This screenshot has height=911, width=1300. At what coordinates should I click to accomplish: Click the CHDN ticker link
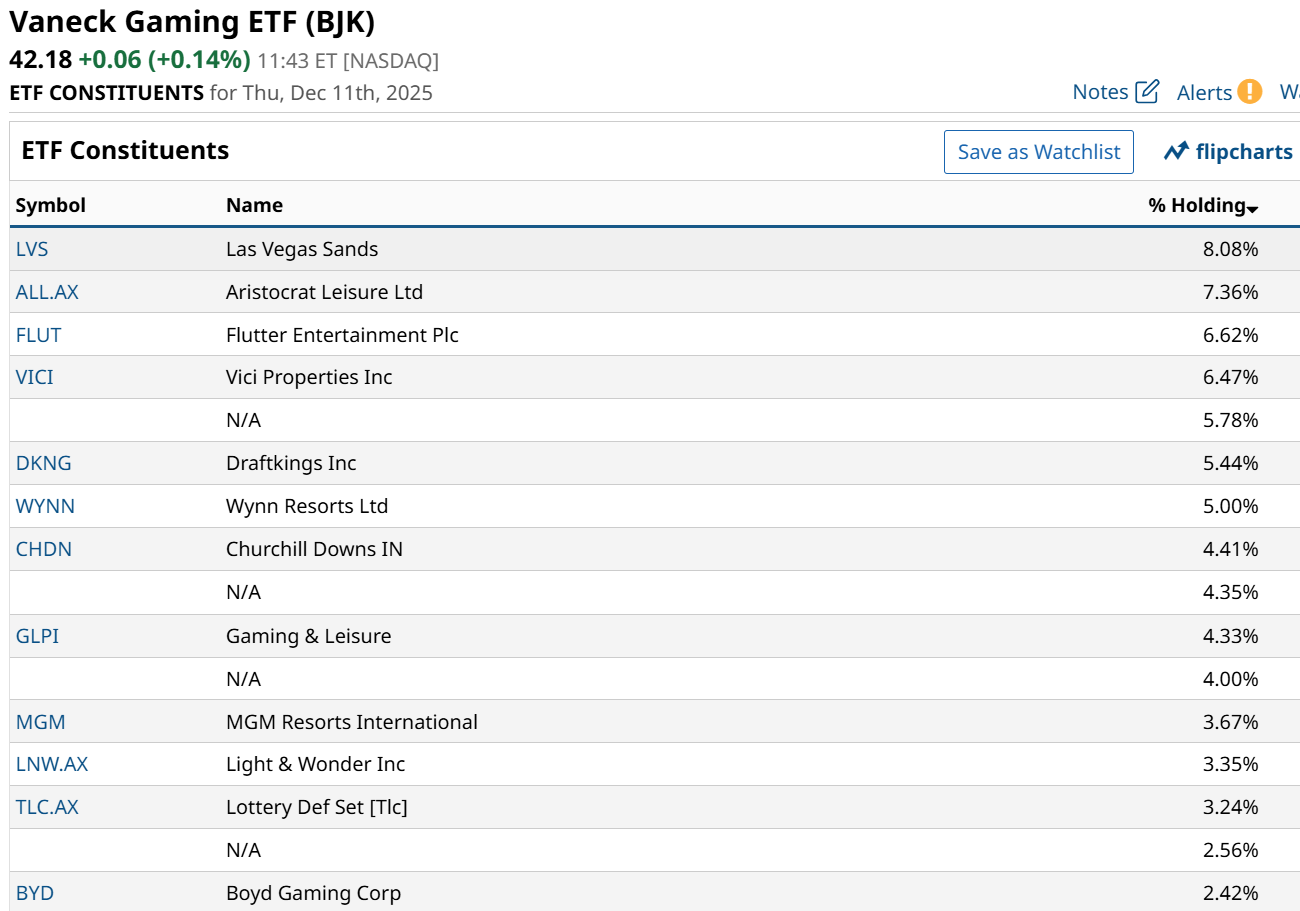43,549
